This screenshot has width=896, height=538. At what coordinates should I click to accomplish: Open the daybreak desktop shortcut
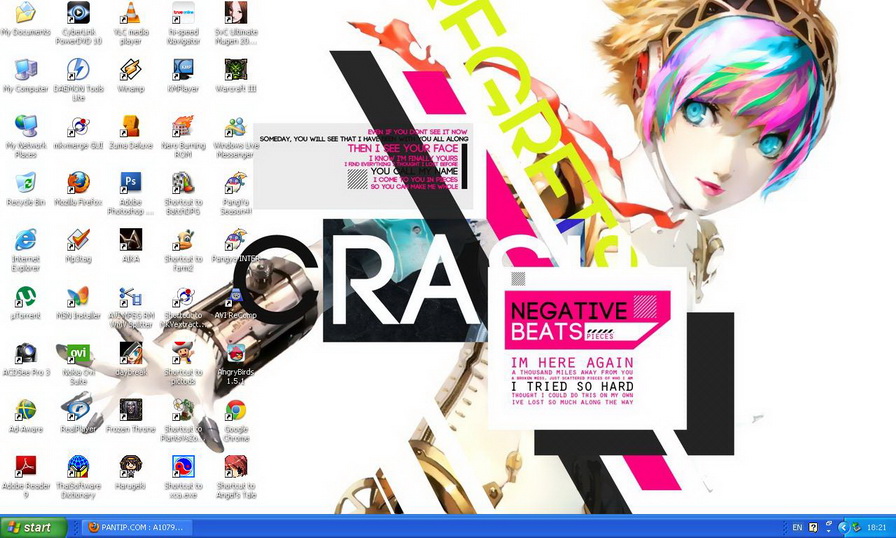131,352
